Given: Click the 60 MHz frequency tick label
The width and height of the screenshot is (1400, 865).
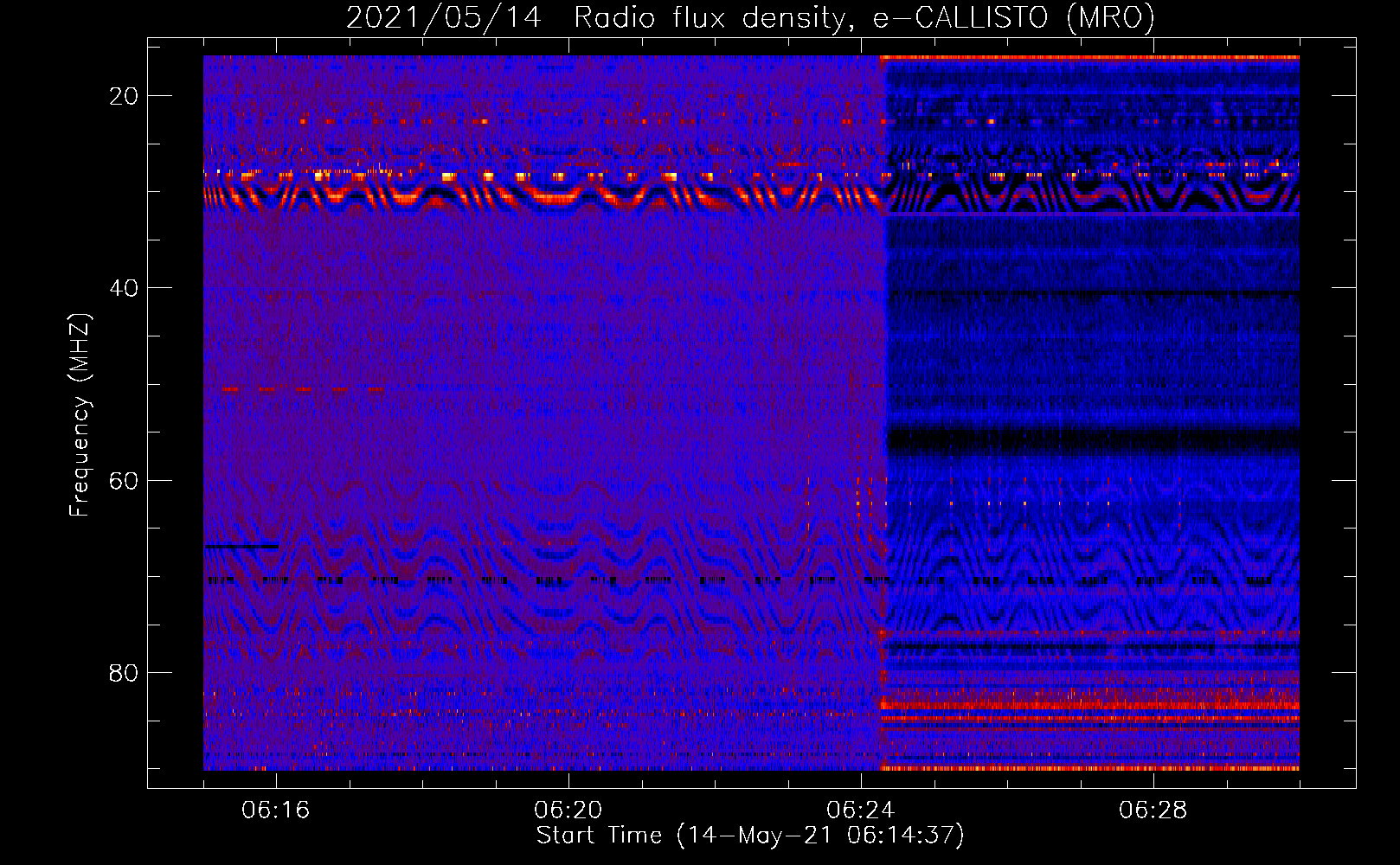Looking at the screenshot, I should pyautogui.click(x=124, y=480).
